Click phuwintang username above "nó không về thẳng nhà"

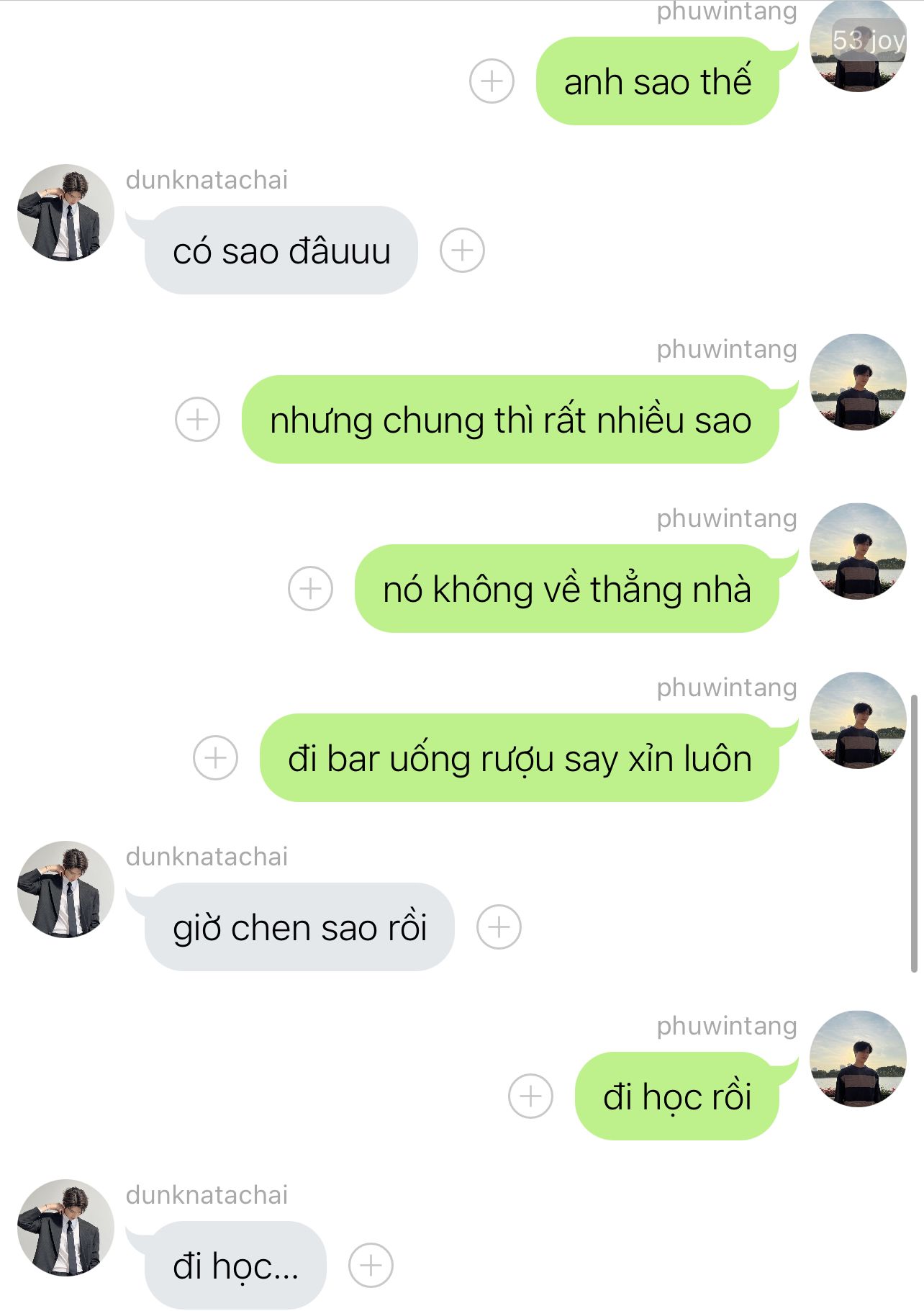coord(727,518)
